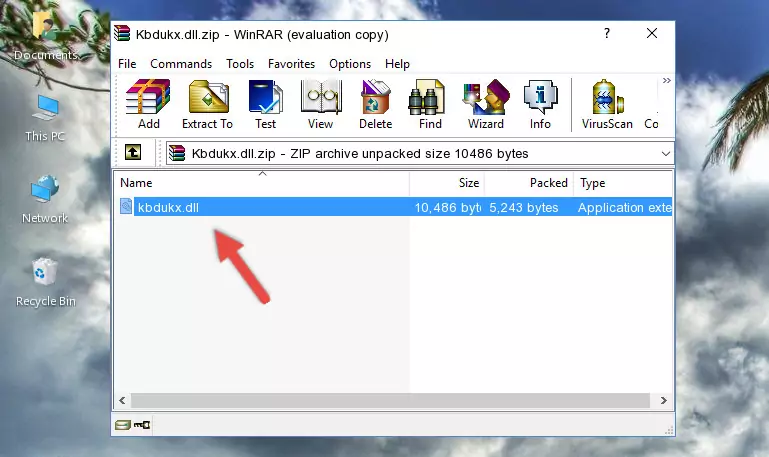Run the Test archive tool

[265, 104]
